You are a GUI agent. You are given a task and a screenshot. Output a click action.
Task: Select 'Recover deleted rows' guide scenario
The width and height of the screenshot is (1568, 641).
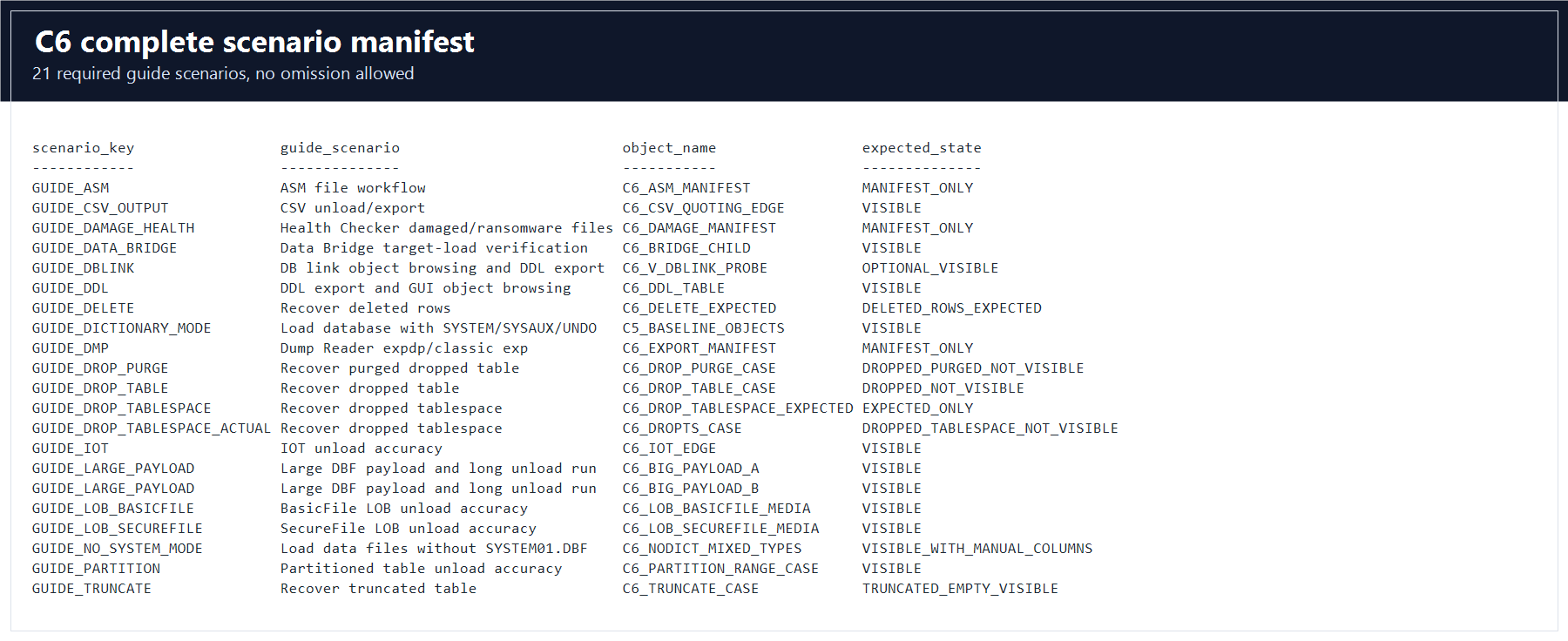click(x=366, y=308)
